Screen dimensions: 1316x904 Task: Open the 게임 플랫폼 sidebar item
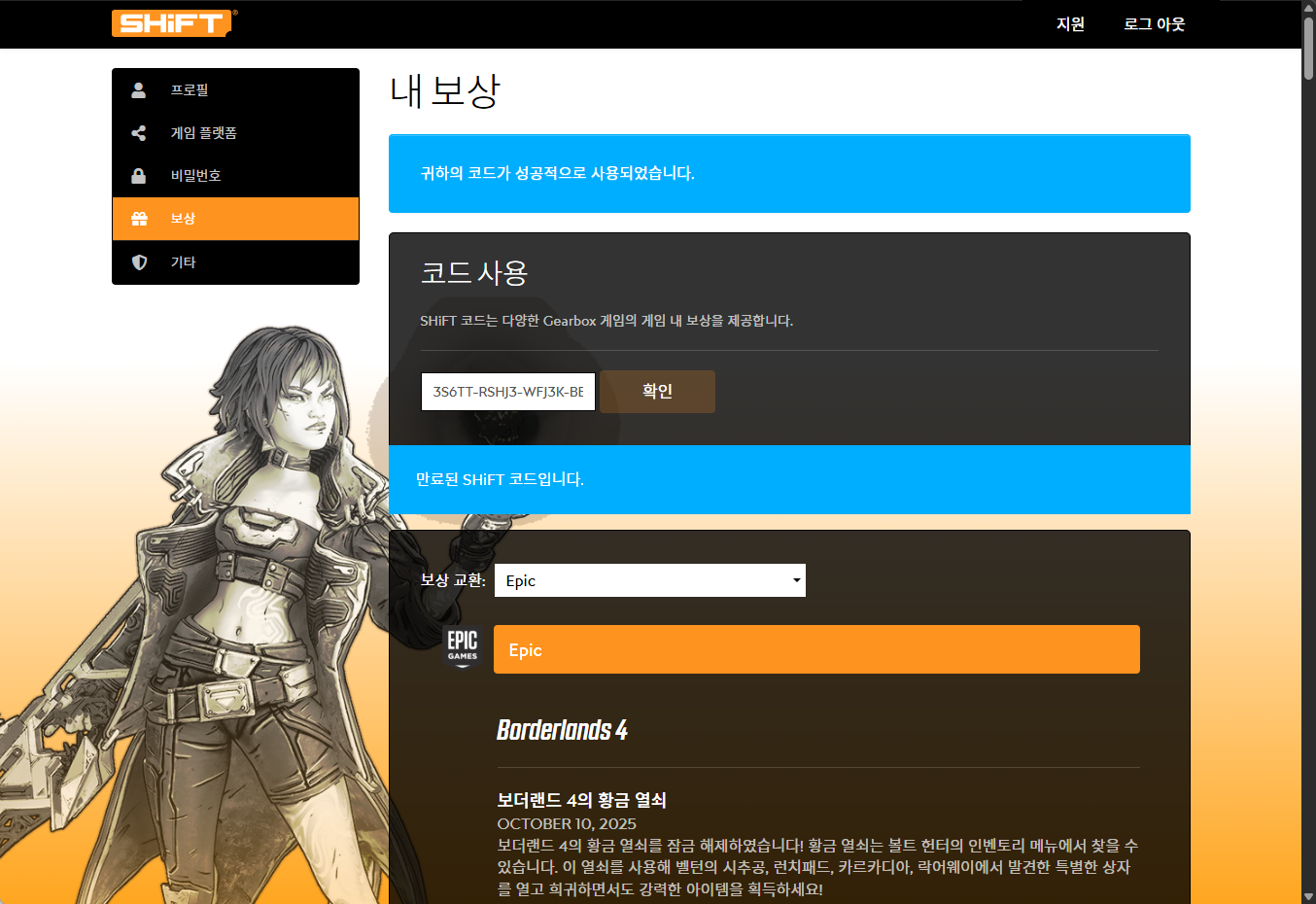click(x=235, y=132)
